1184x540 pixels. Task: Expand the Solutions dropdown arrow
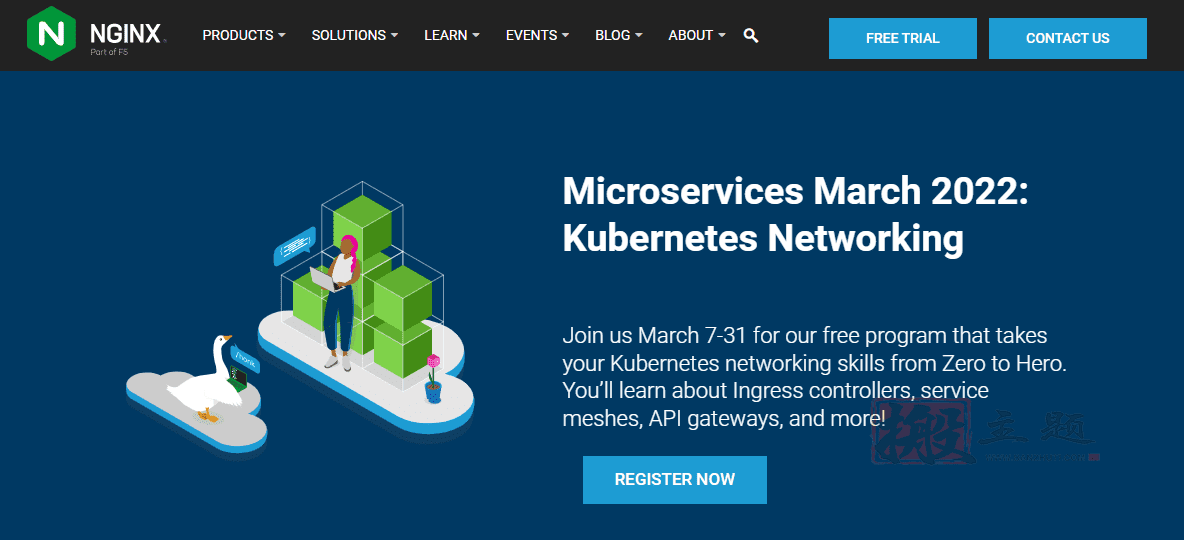394,35
